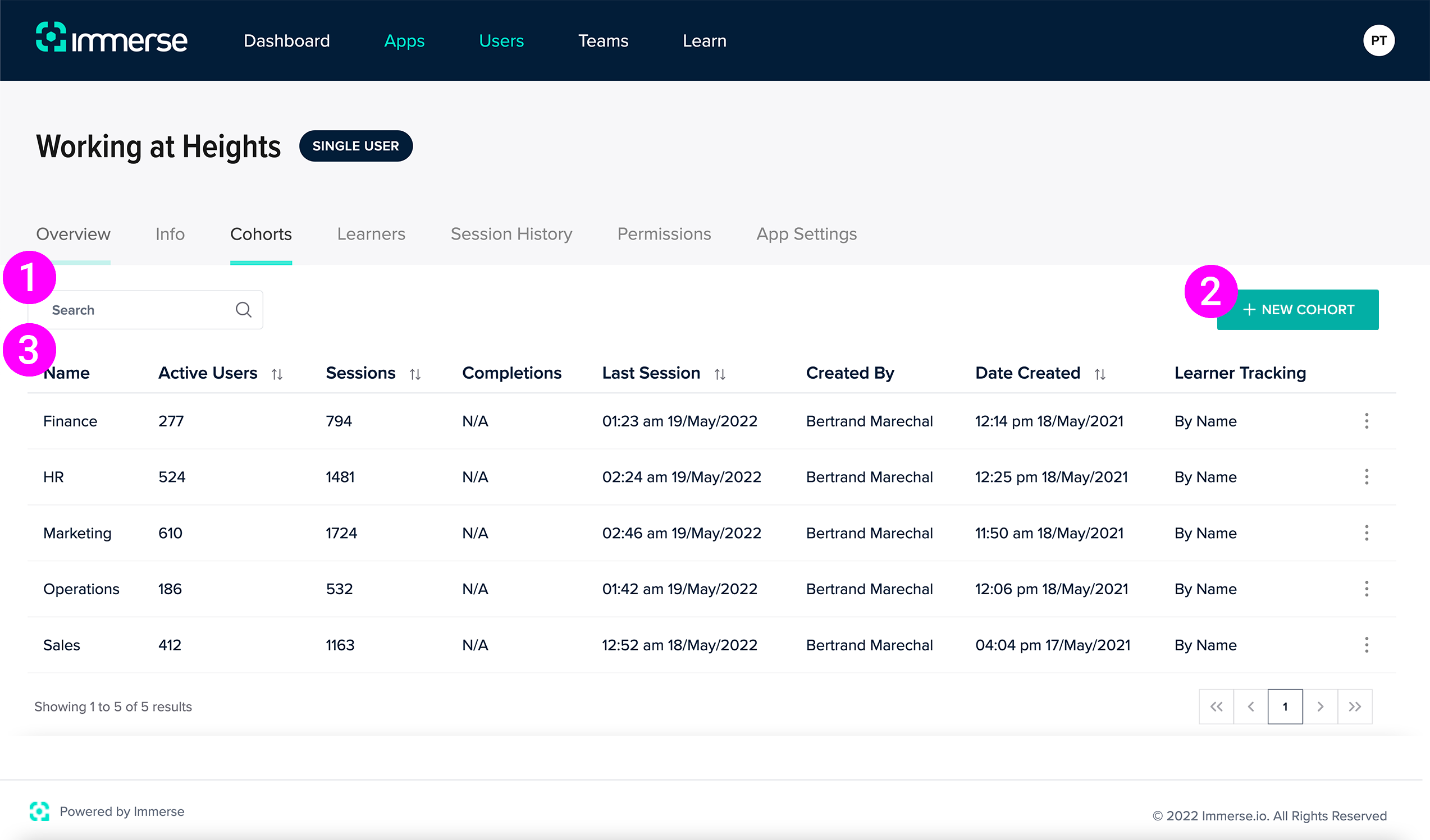Go to the next results page
1430x840 pixels.
(x=1320, y=706)
